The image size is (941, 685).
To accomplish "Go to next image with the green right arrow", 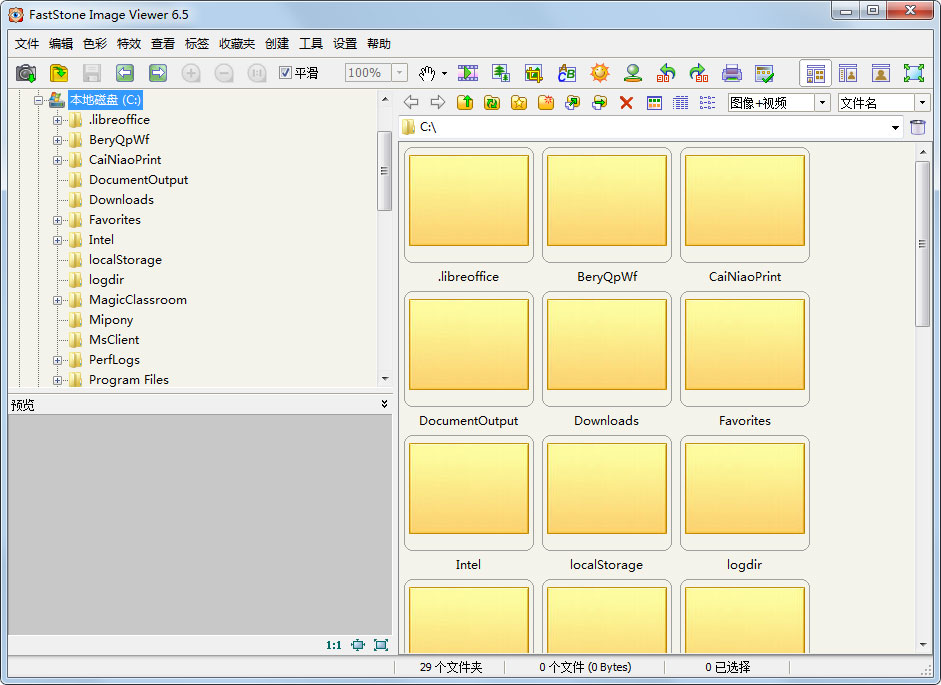I will coord(158,73).
